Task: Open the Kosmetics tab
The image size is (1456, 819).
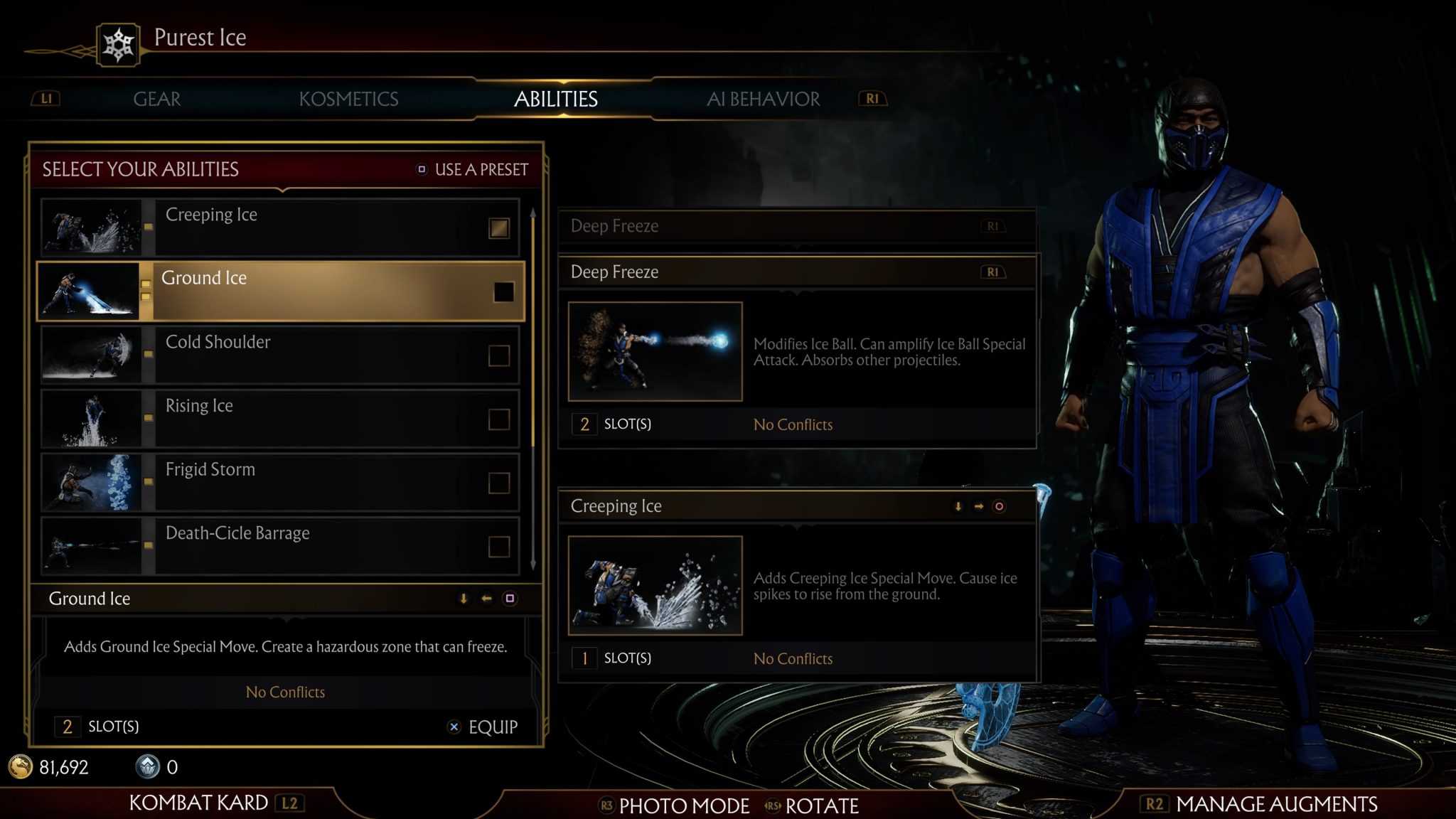Action: (348, 99)
